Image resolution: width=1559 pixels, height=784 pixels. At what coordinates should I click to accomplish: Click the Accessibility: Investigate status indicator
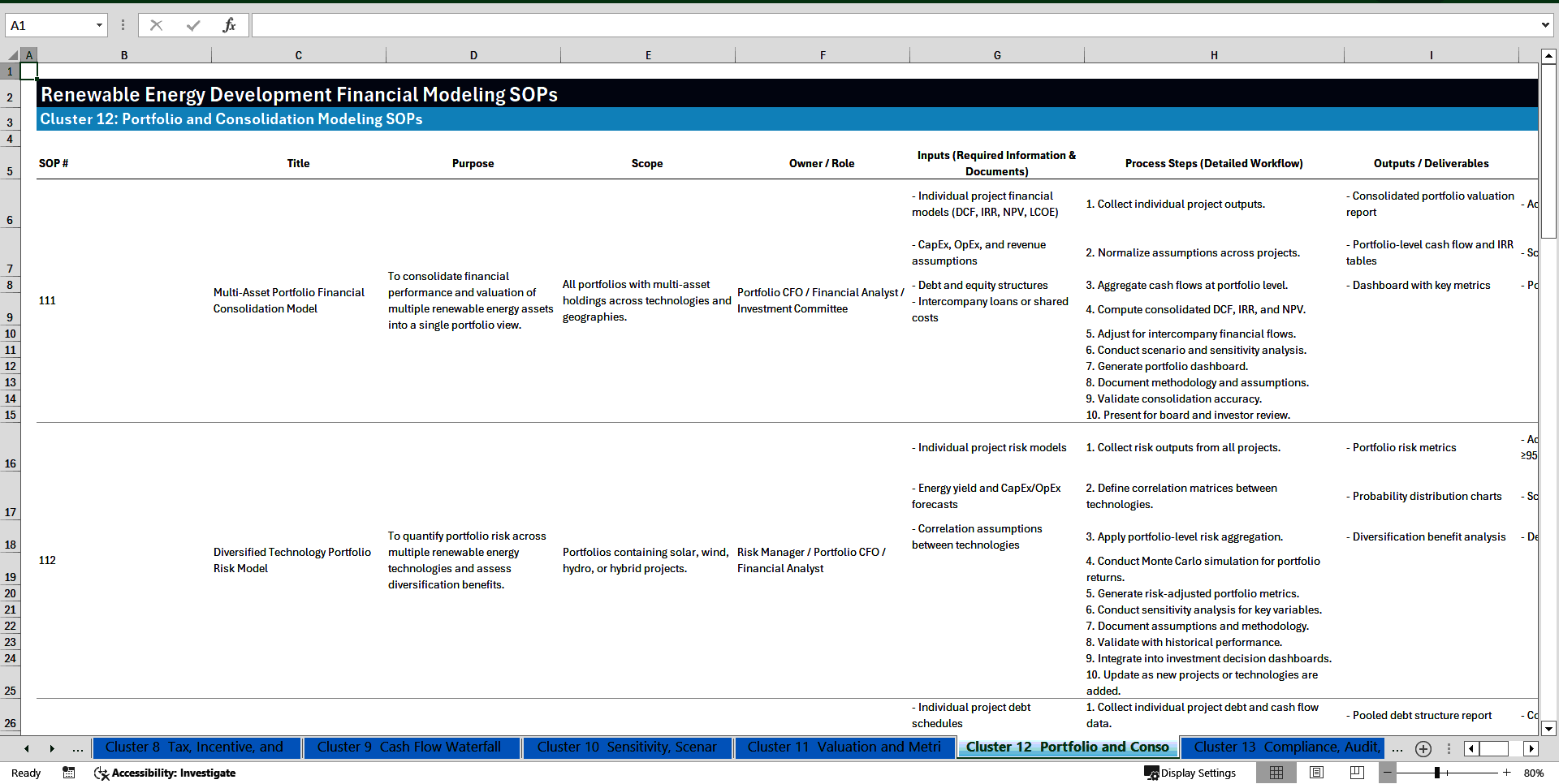click(x=166, y=773)
